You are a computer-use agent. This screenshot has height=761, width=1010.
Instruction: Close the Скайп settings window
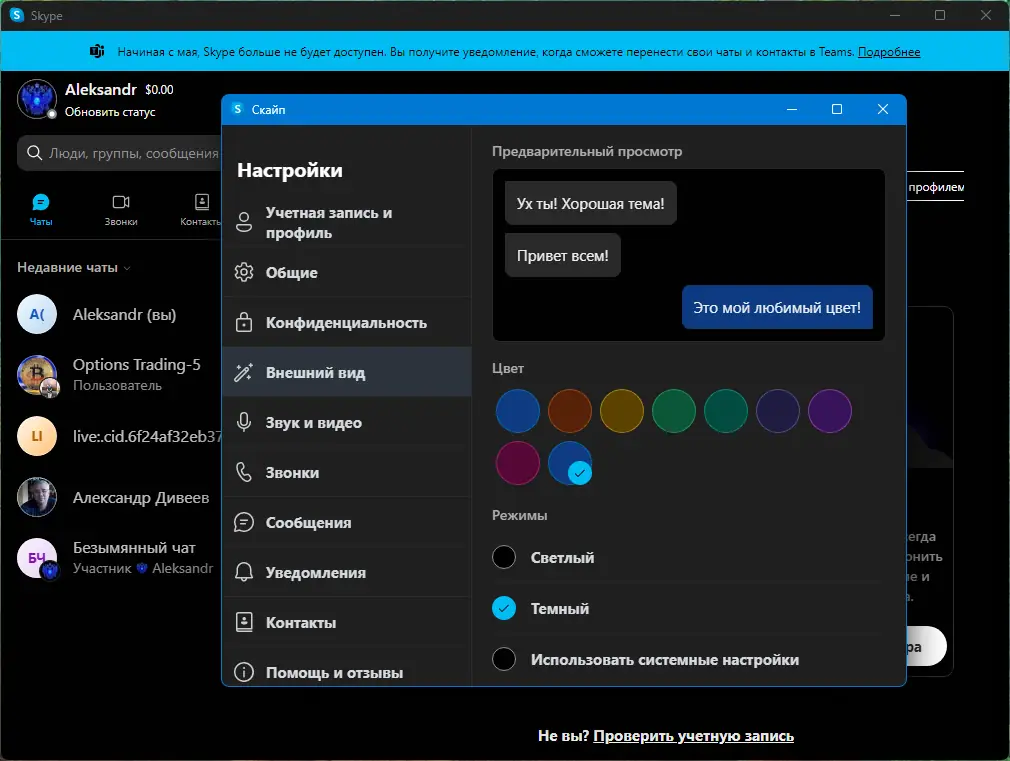tap(882, 110)
